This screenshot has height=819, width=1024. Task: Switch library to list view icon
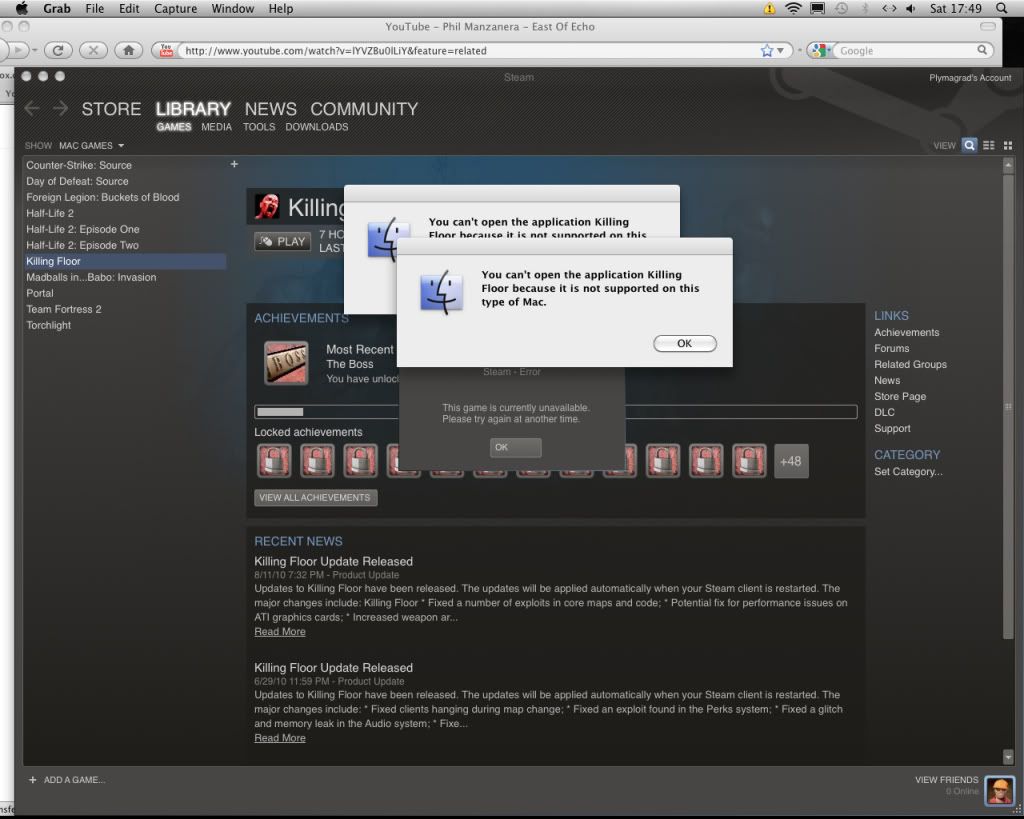(x=989, y=145)
